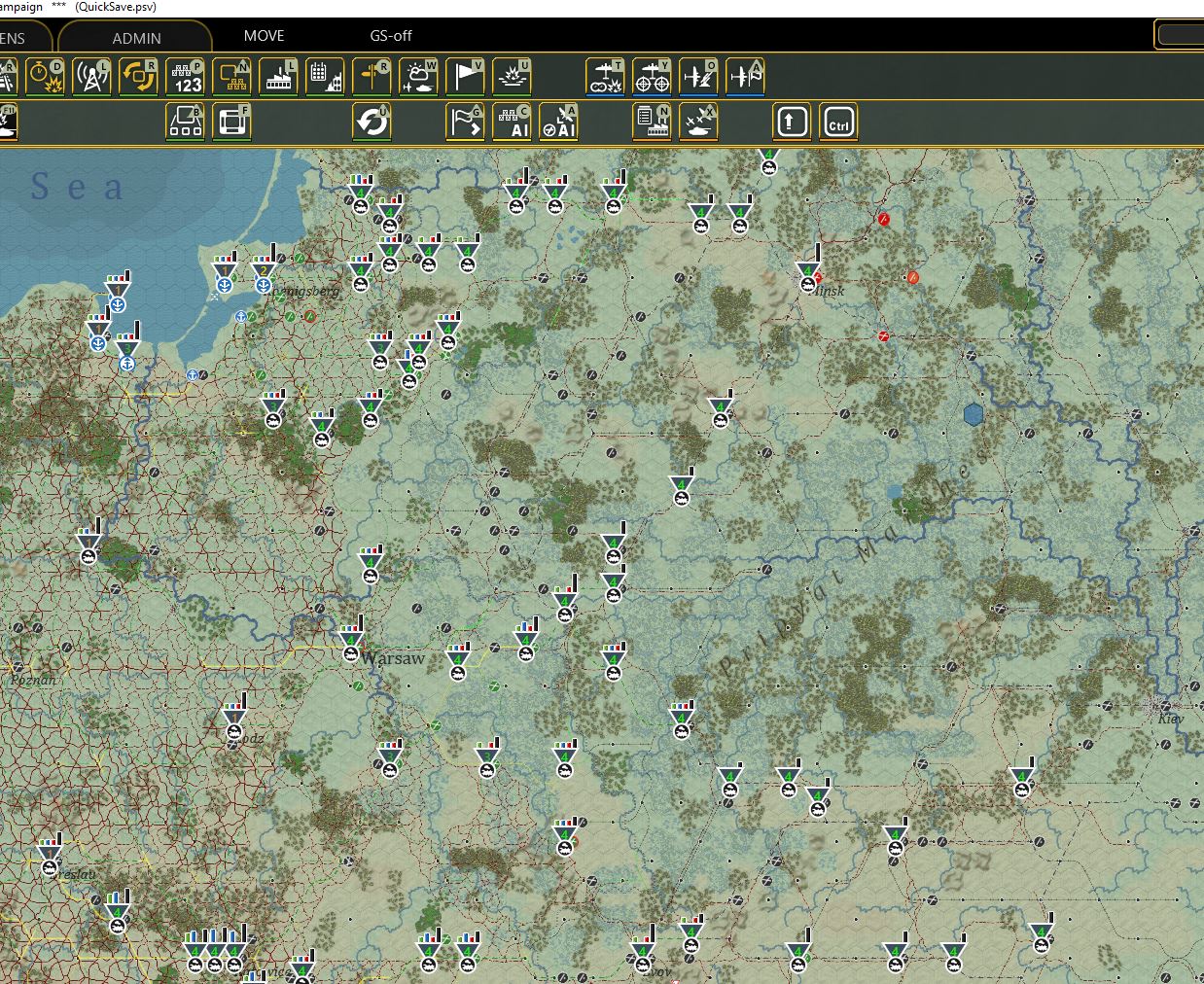Click the red circle marker northeast of Minsk
This screenshot has height=984, width=1204.
coord(883,220)
